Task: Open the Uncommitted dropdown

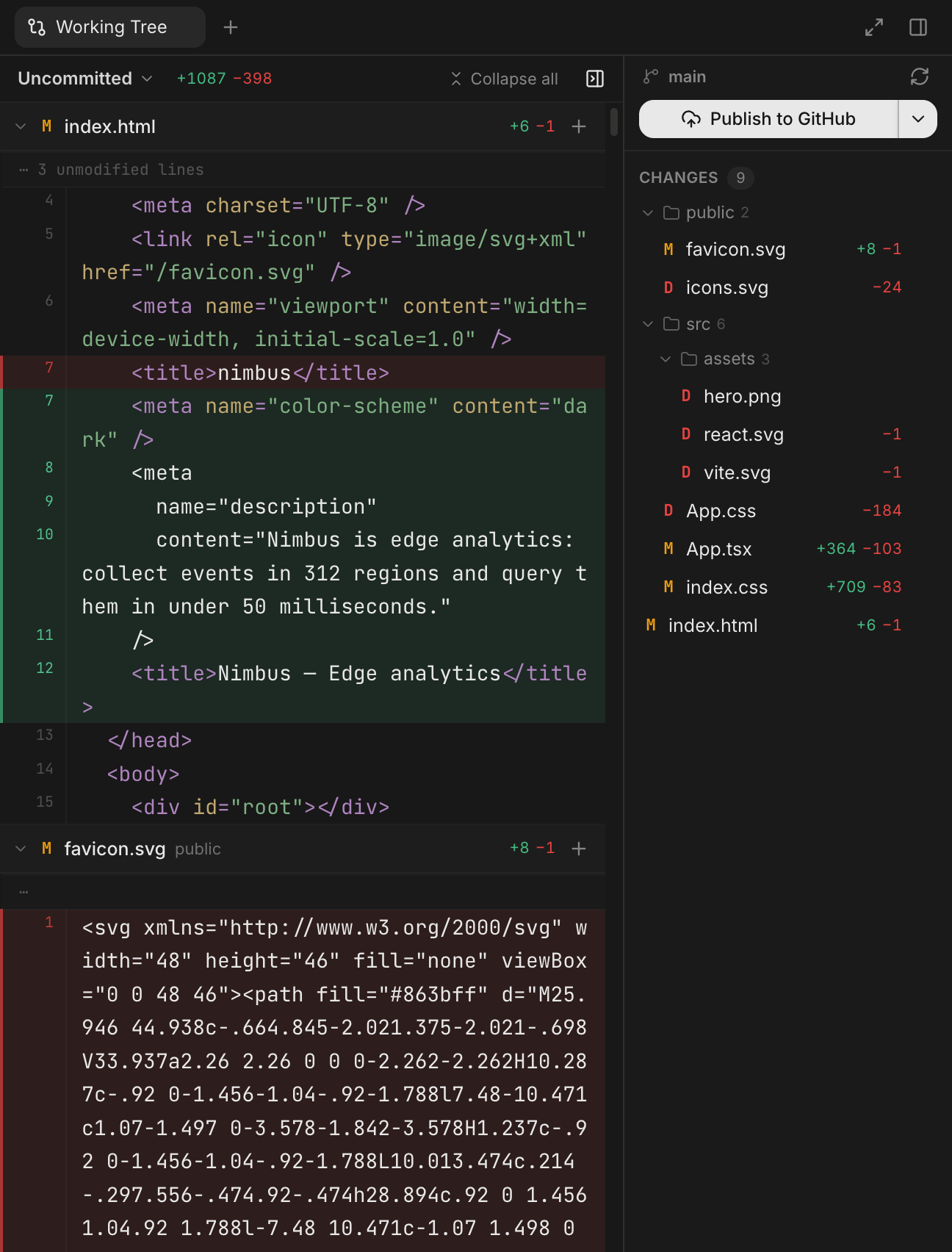Action: pyautogui.click(x=85, y=79)
